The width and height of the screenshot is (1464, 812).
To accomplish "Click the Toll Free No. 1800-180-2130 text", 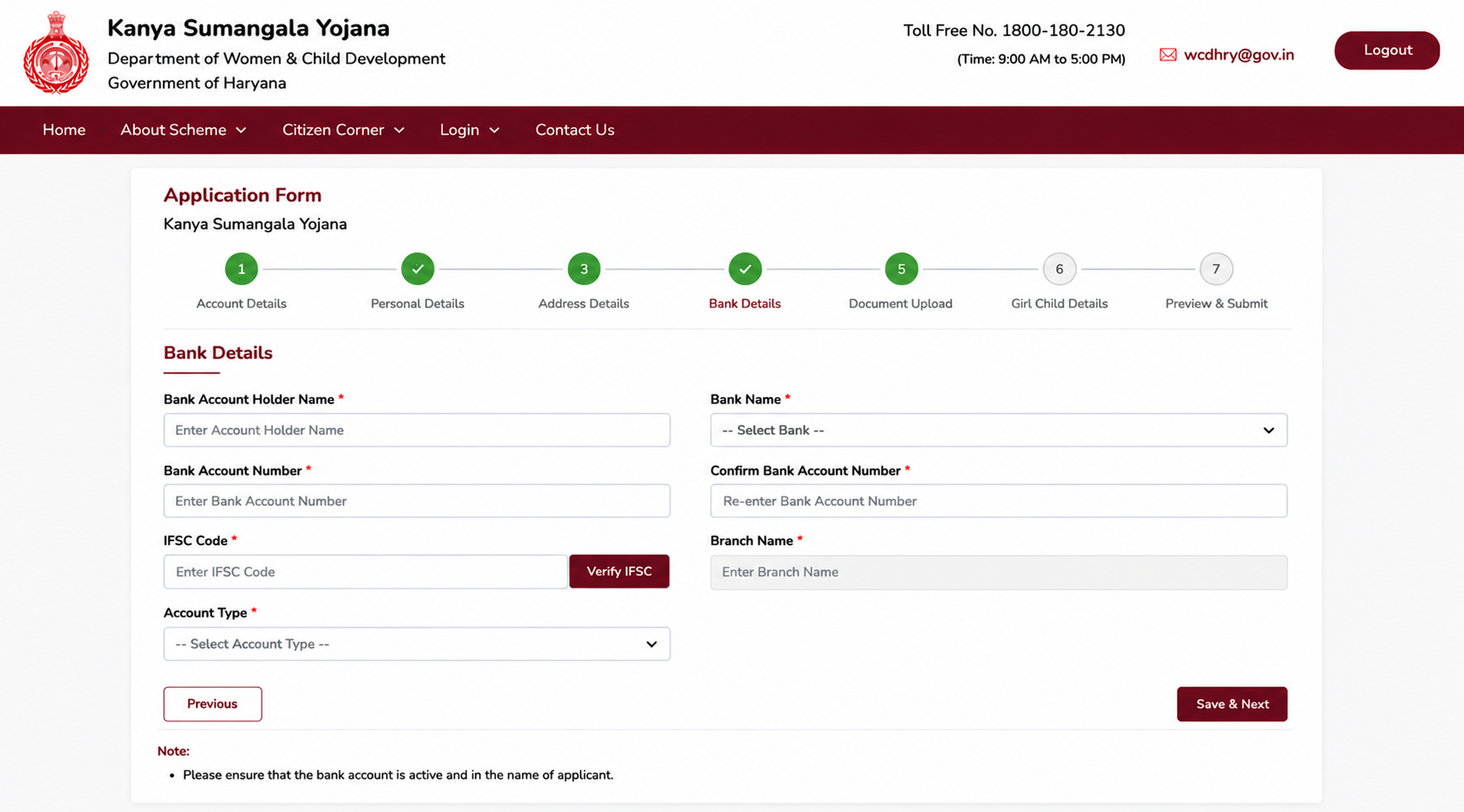I will click(x=1014, y=30).
